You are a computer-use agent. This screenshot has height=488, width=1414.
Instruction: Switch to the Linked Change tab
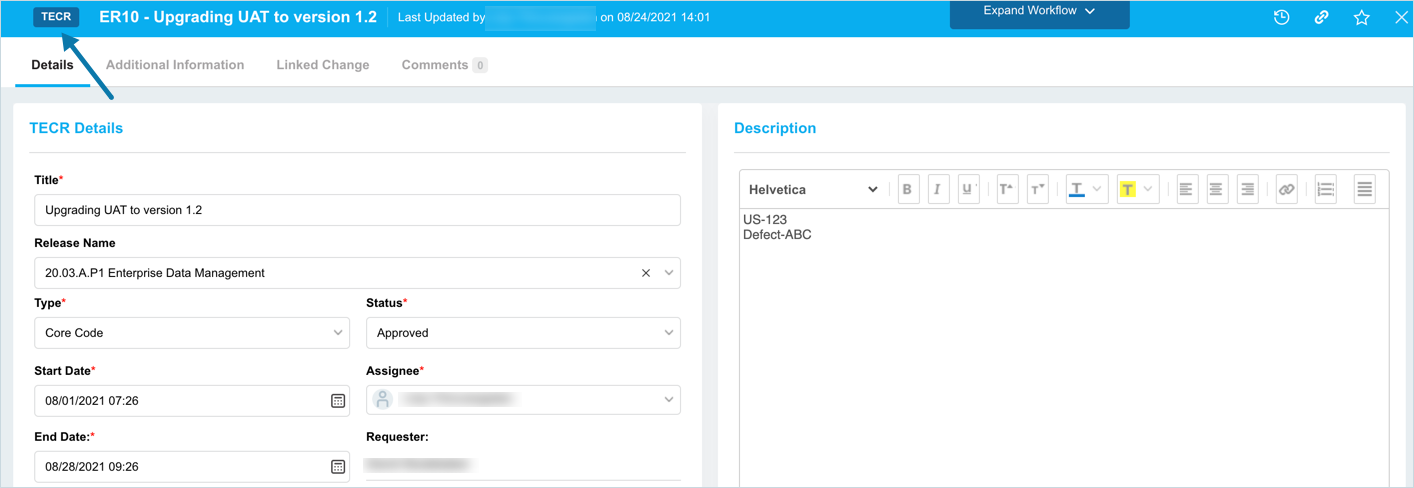coord(323,65)
